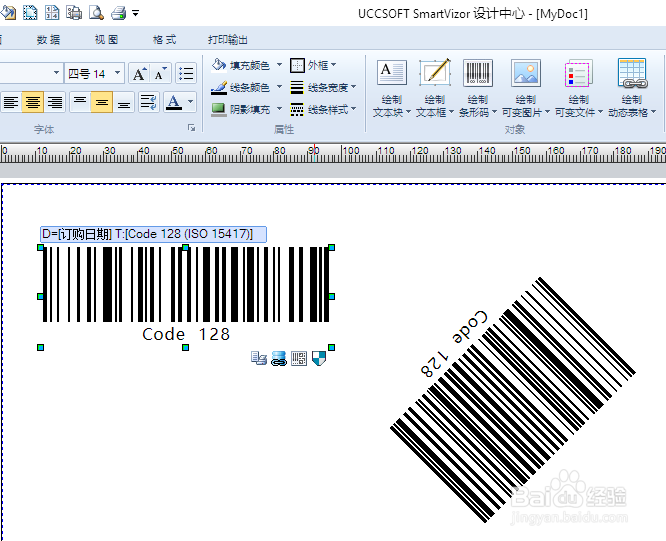Open the font name dropdown
The width and height of the screenshot is (666, 541).
point(56,73)
